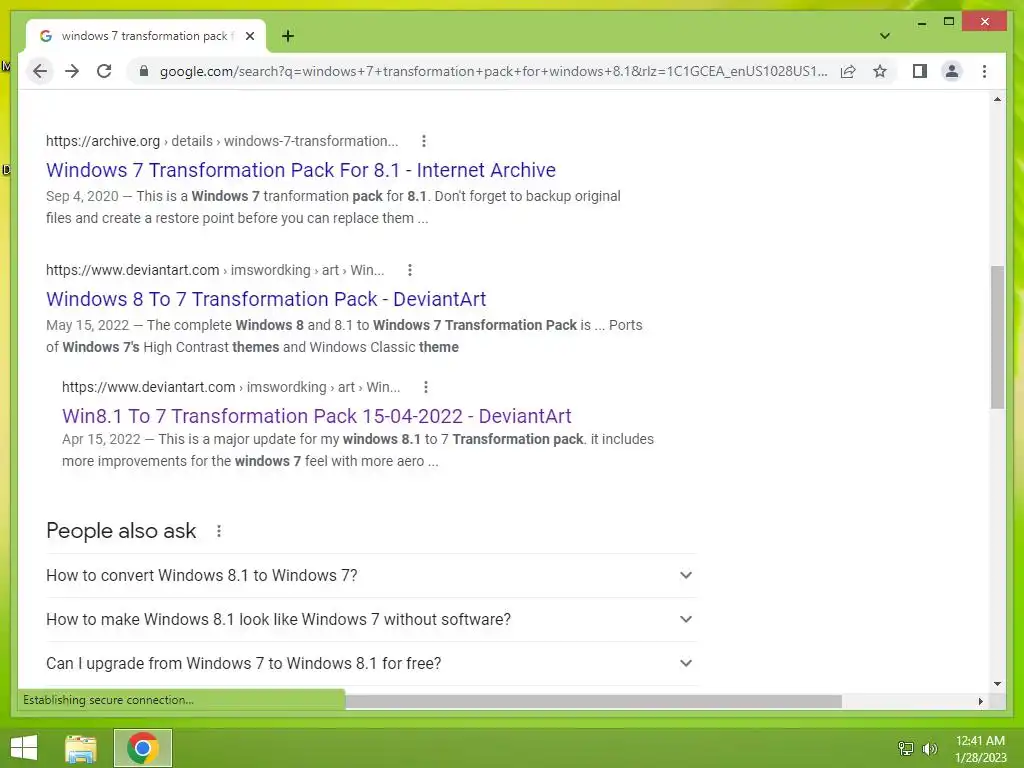Open options for the Win8.1 To 7 DeviantArt result
The width and height of the screenshot is (1024, 768).
426,387
